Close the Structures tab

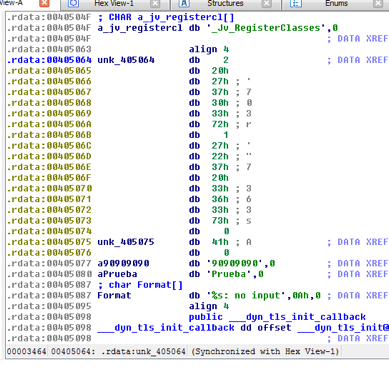[x=266, y=4]
